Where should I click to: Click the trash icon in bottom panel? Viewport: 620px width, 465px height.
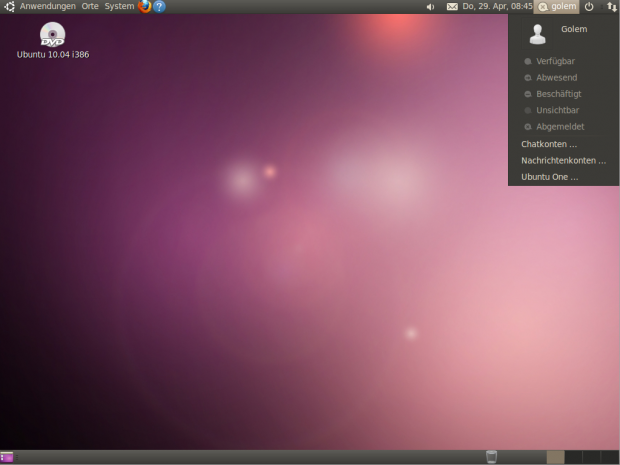click(x=491, y=457)
